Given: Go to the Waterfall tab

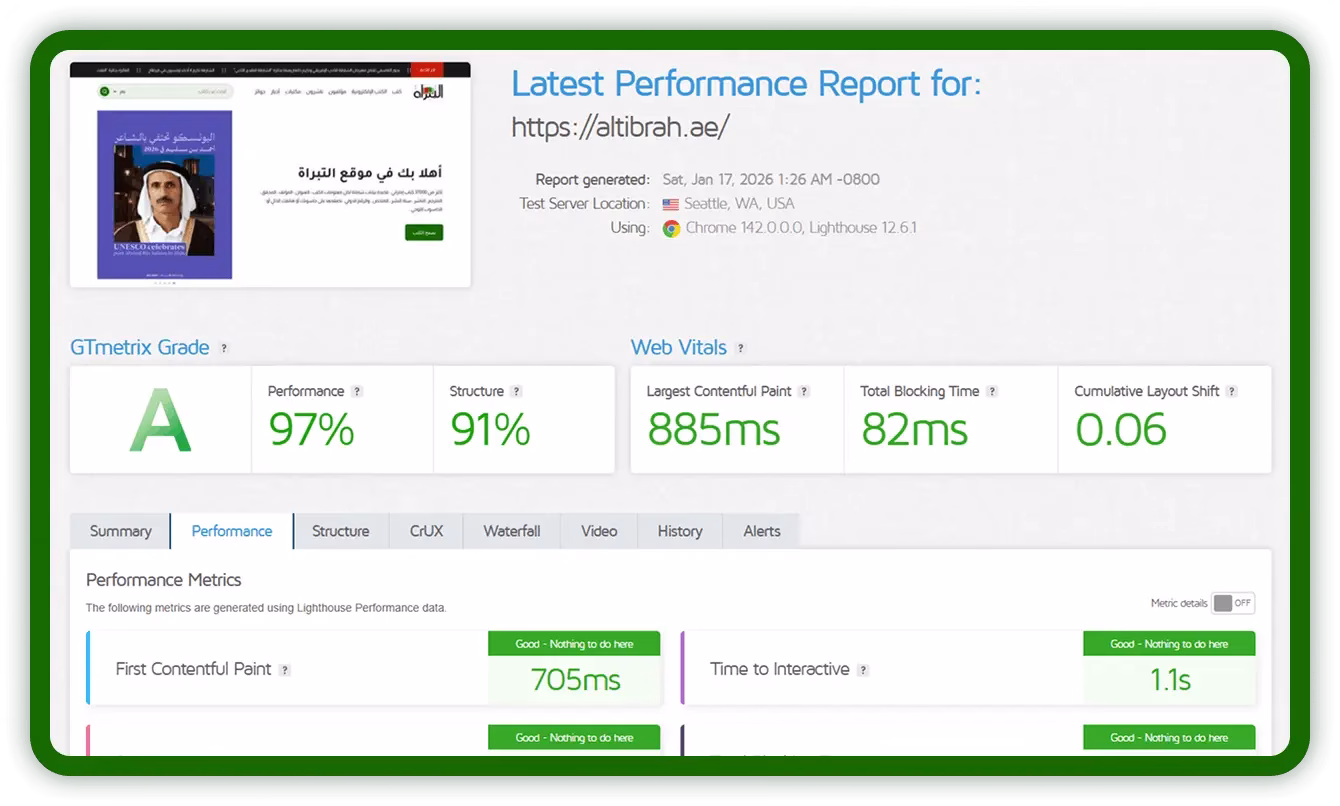Looking at the screenshot, I should 511,531.
